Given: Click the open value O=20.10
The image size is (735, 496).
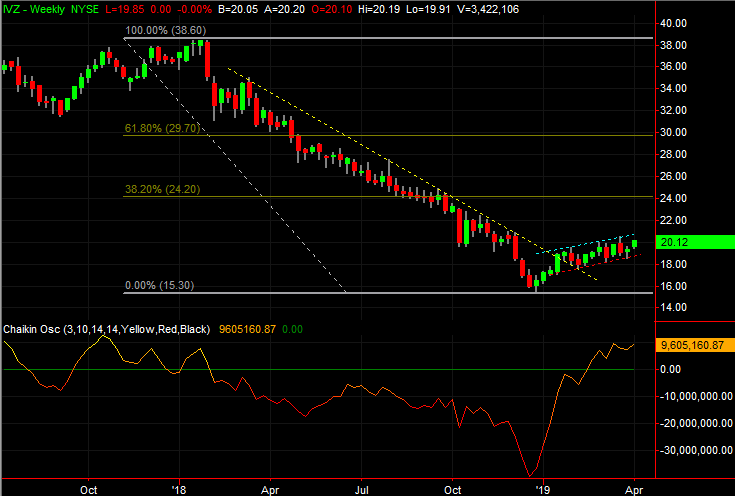Looking at the screenshot, I should pos(331,9).
